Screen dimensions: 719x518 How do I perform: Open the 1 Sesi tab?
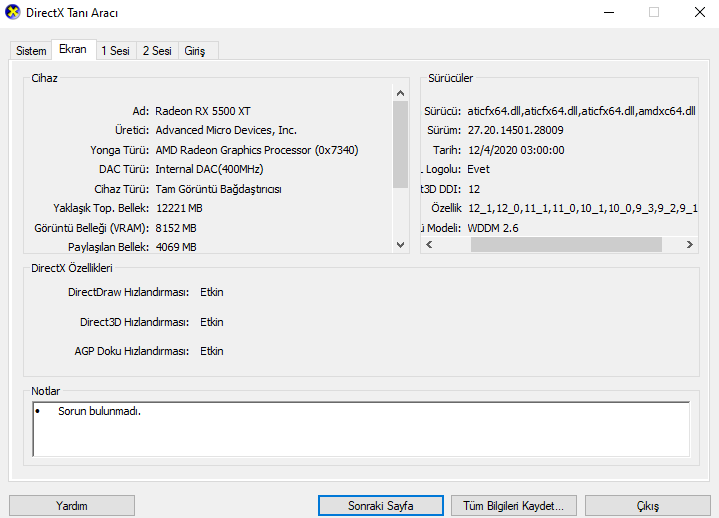(x=116, y=50)
